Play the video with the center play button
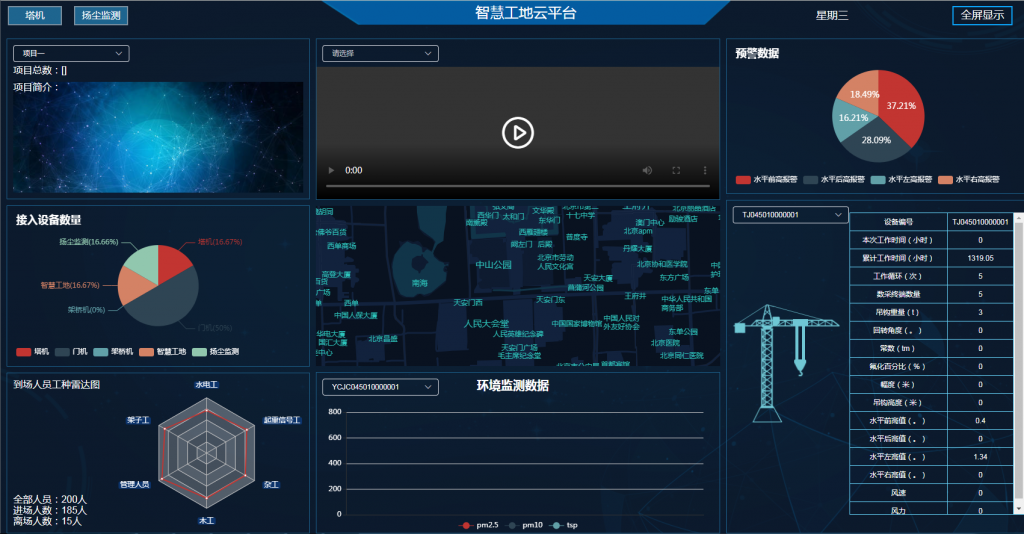Screen dimensions: 1024x534 [518, 133]
